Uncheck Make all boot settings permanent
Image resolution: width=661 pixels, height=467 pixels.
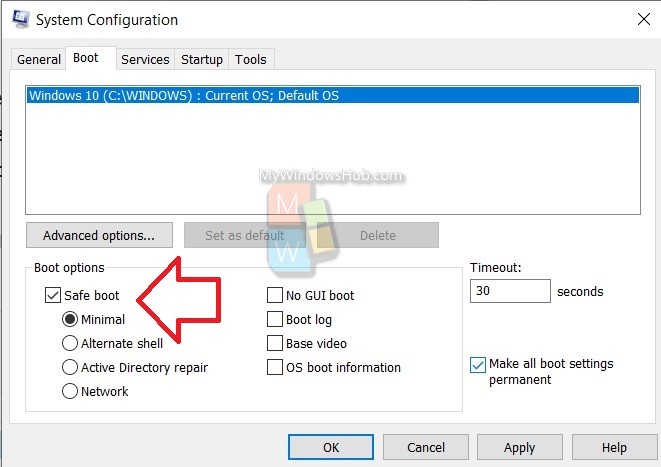[x=478, y=365]
